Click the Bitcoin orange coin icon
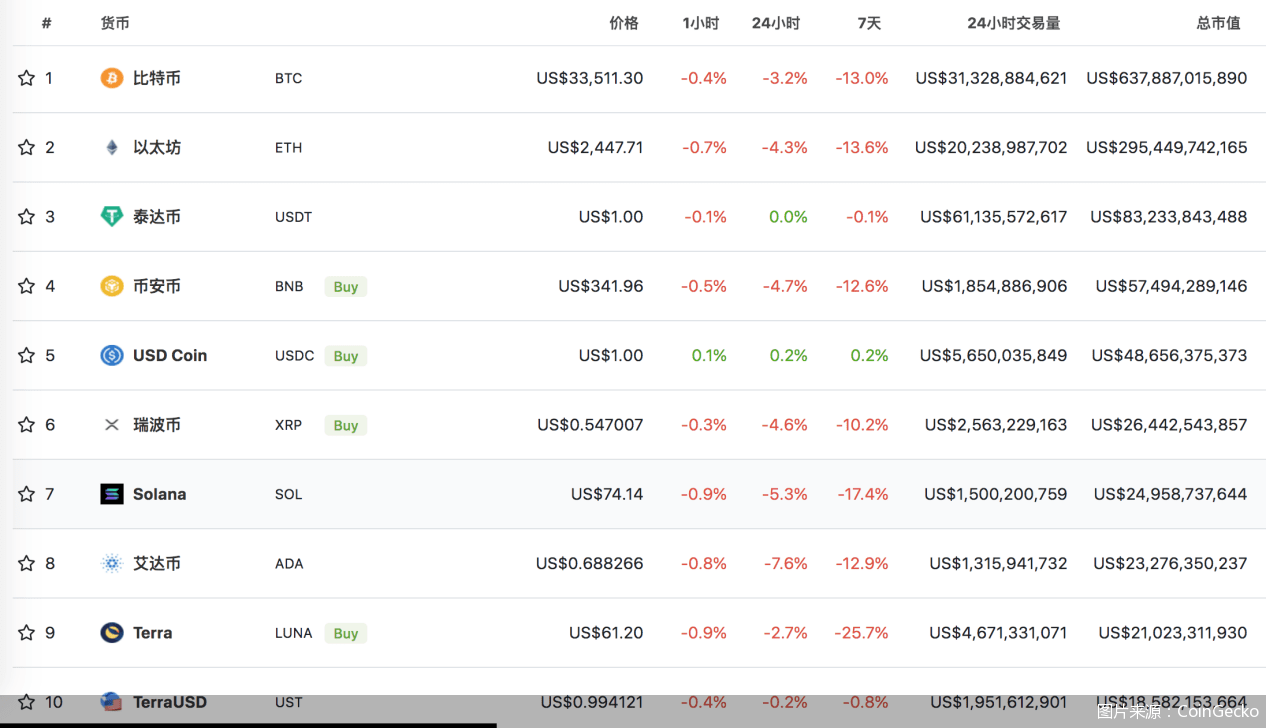Screen dimensions: 1266x728 point(112,78)
